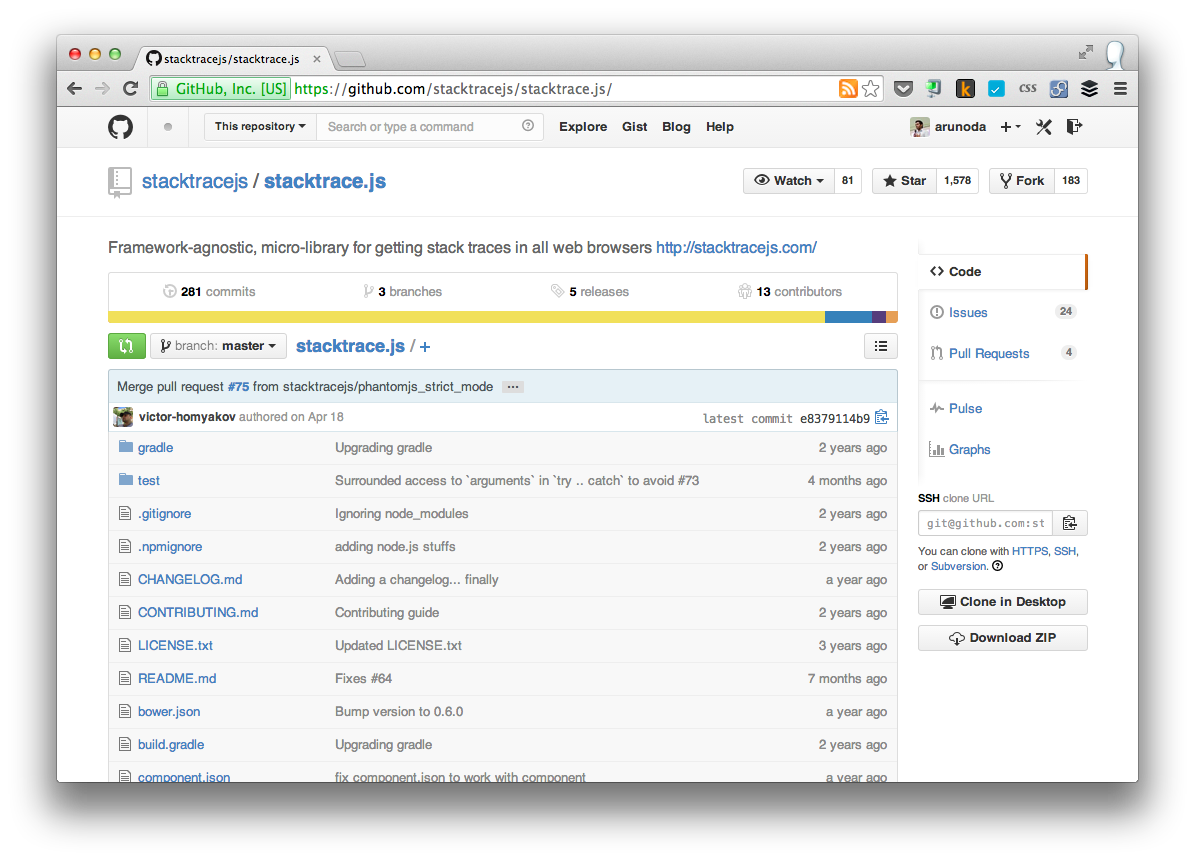The image size is (1195, 861).
Task: Copy SSH clone URL to clipboard
Action: tap(1070, 523)
